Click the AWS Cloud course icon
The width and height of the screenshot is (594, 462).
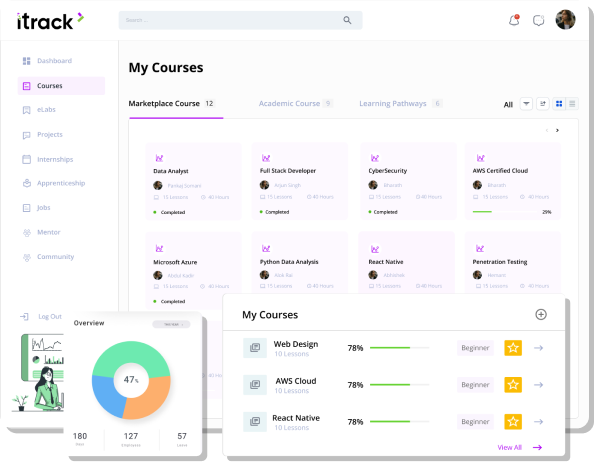tap(255, 385)
